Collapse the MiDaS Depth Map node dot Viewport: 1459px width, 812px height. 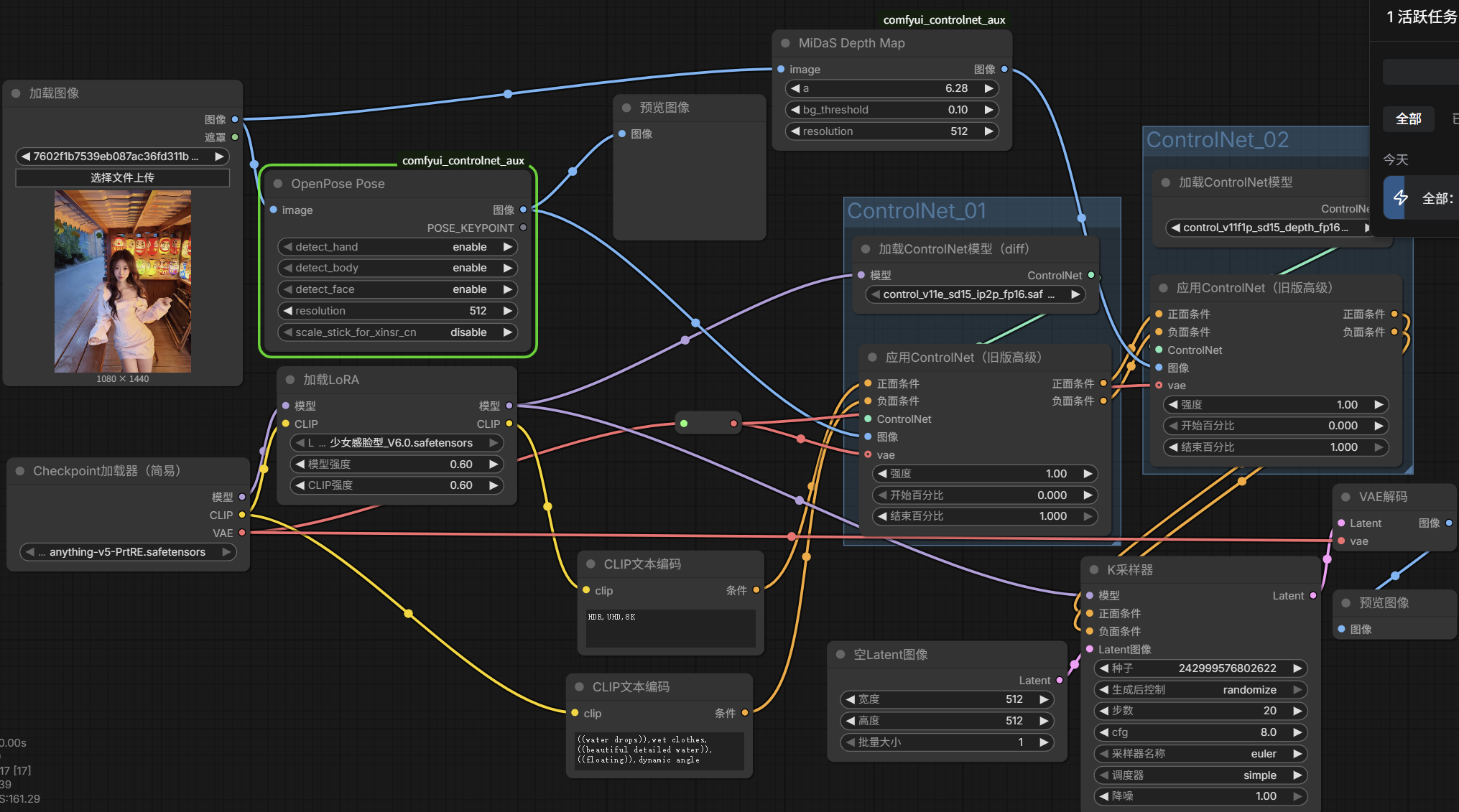pyautogui.click(x=785, y=43)
